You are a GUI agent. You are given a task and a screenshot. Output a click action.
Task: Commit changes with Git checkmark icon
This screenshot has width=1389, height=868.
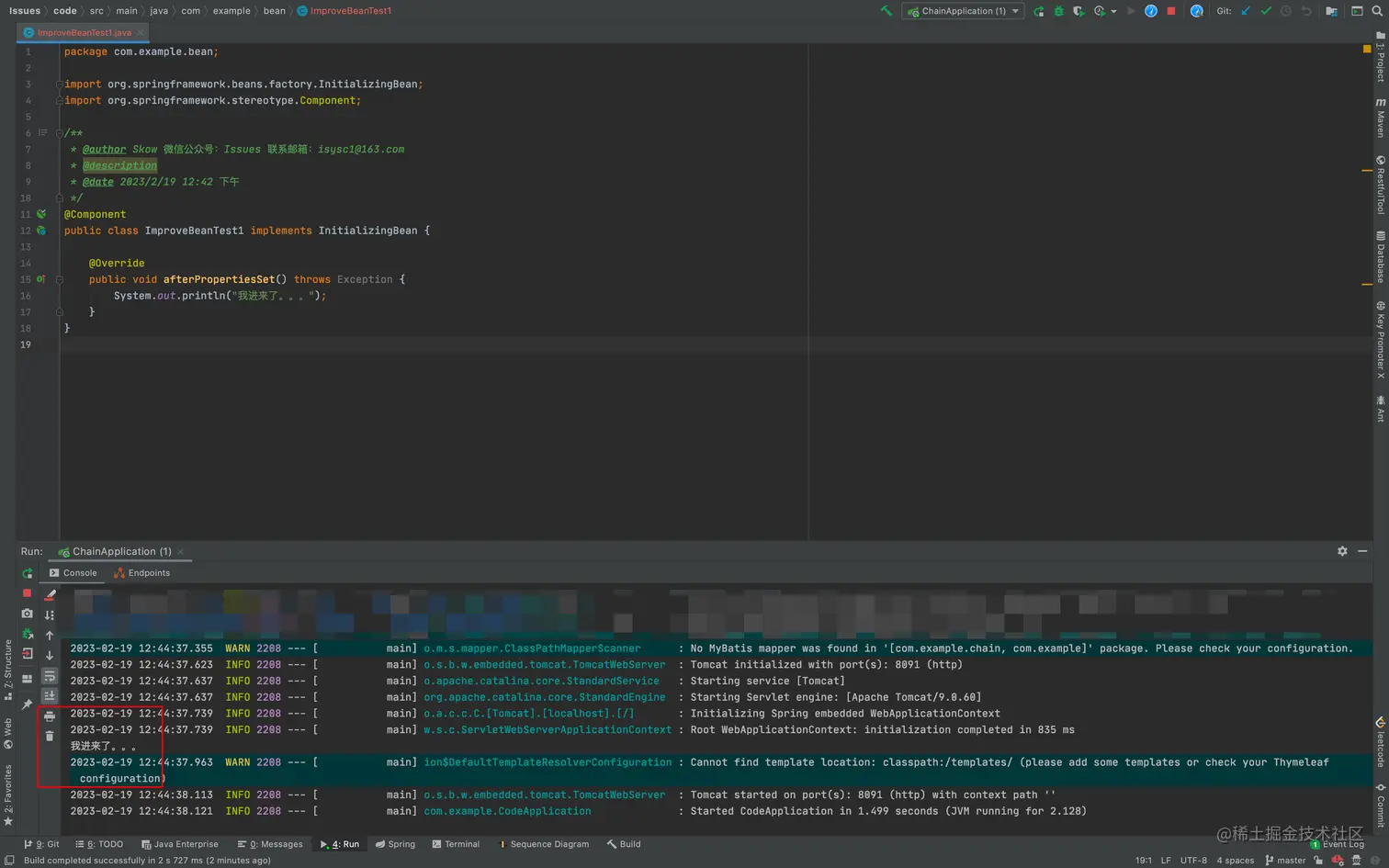(x=1266, y=11)
